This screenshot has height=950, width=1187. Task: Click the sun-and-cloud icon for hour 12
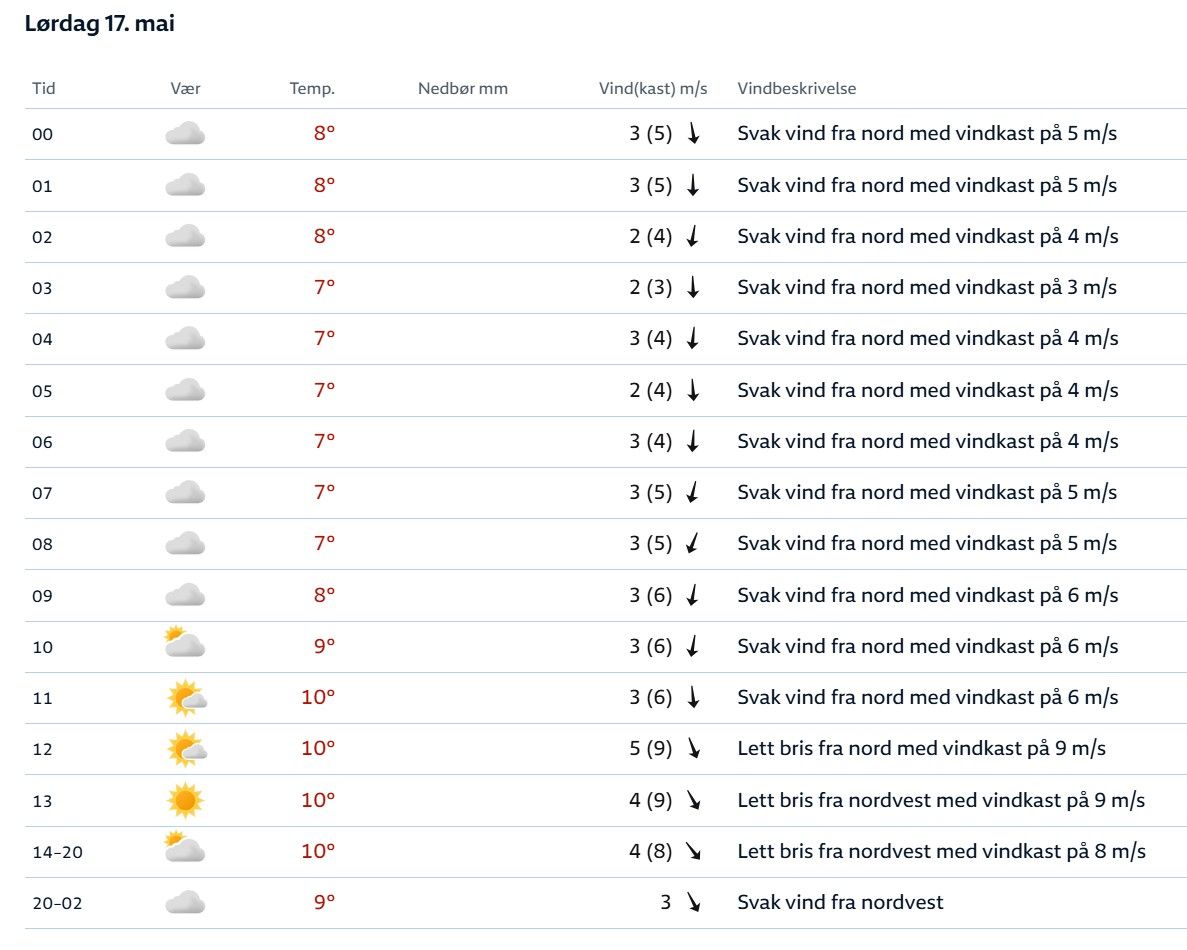(186, 749)
